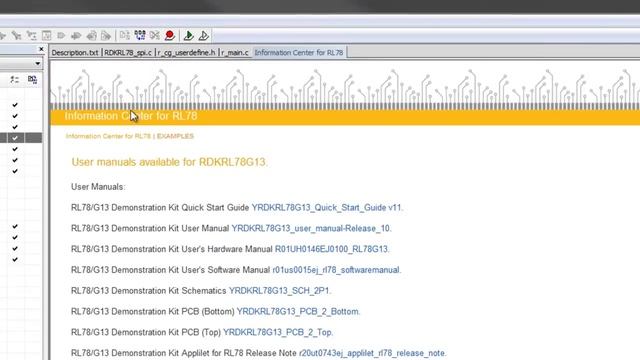Click the Compile toolbar icon
Viewport: 640px width, 360px height.
click(x=124, y=36)
